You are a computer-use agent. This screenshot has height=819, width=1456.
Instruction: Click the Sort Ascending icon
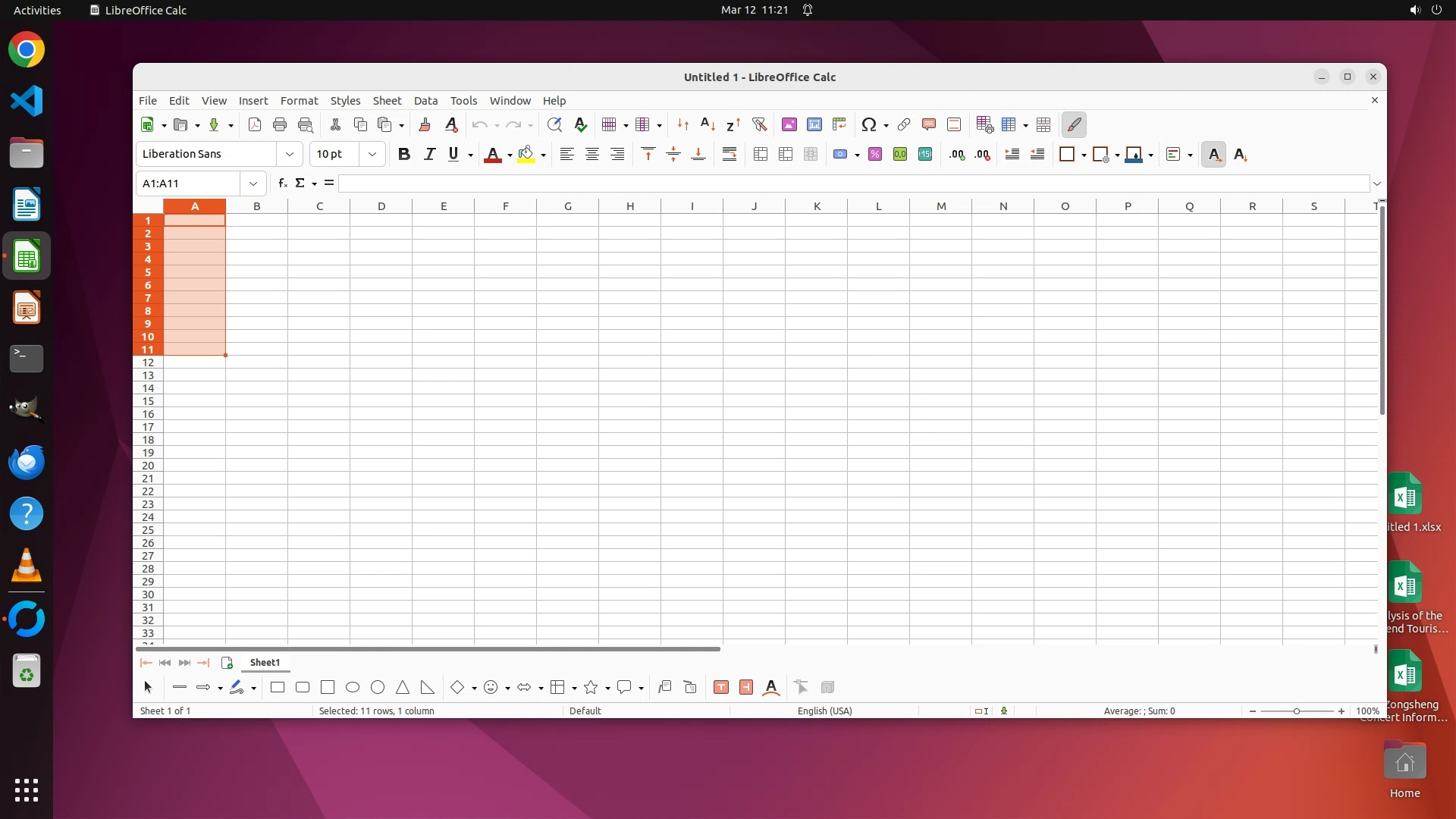(708, 125)
